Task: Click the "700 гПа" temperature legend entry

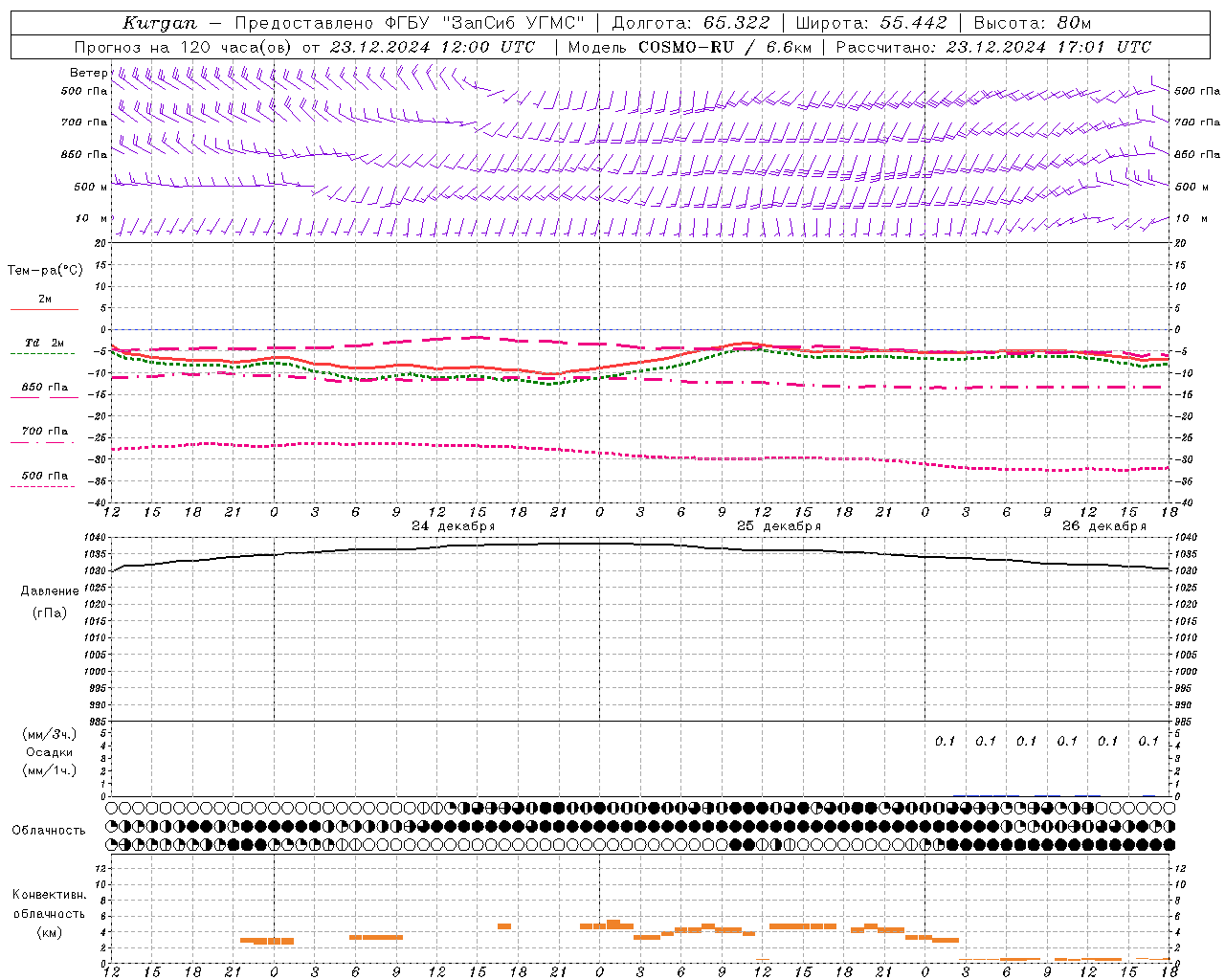Action: [x=45, y=432]
